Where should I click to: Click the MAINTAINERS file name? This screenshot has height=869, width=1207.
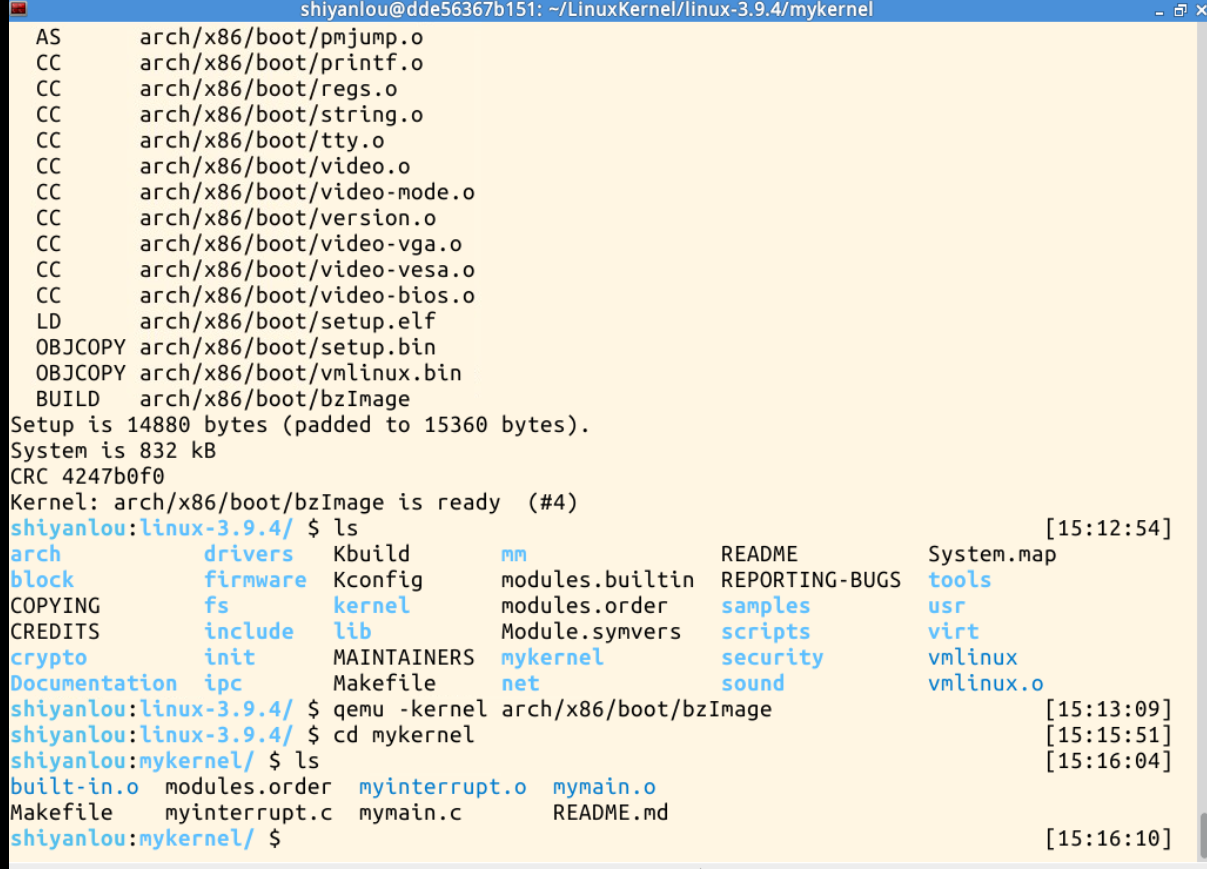pyautogui.click(x=404, y=657)
